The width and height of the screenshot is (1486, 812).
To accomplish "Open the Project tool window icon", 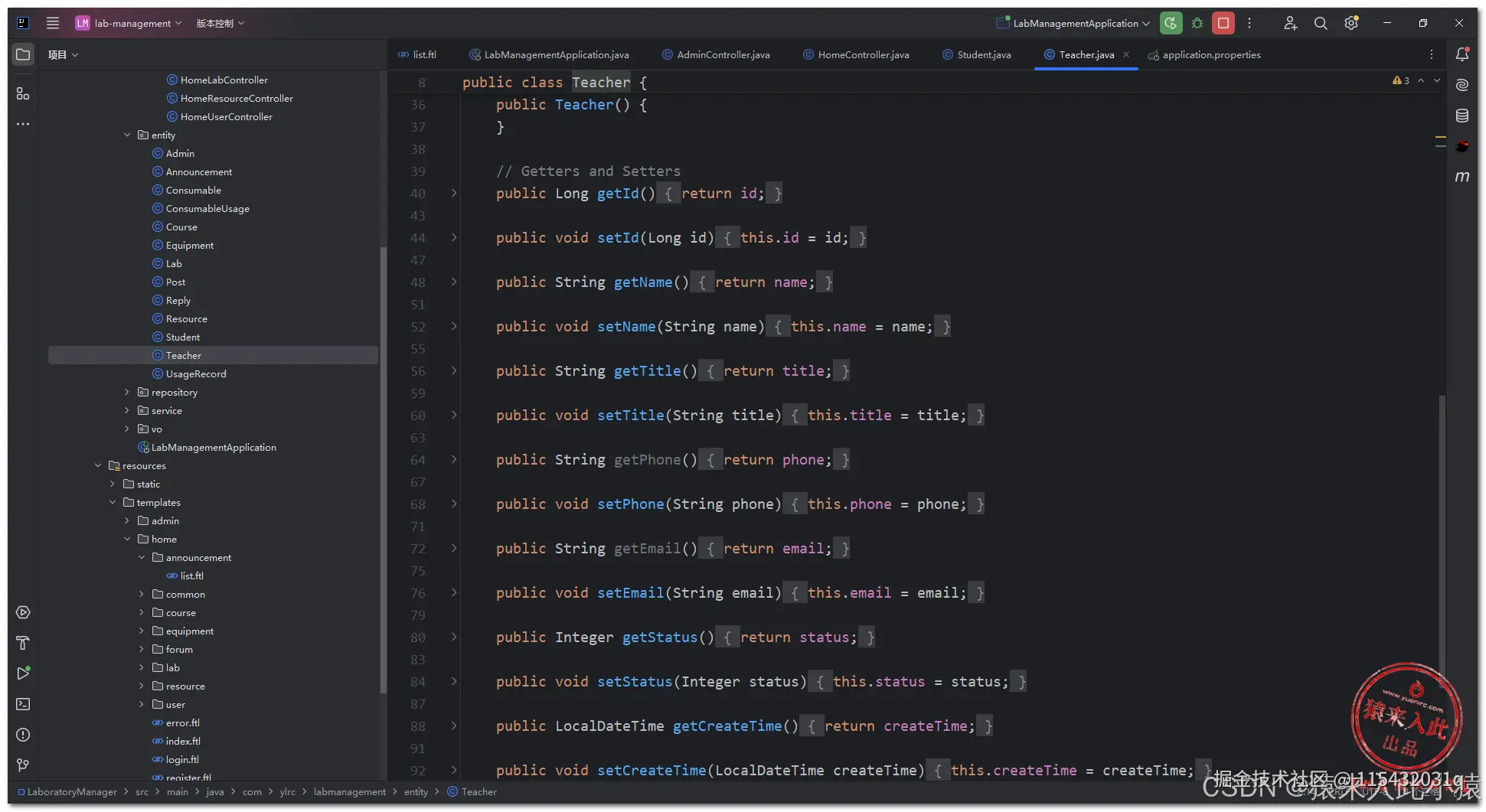I will click(23, 54).
